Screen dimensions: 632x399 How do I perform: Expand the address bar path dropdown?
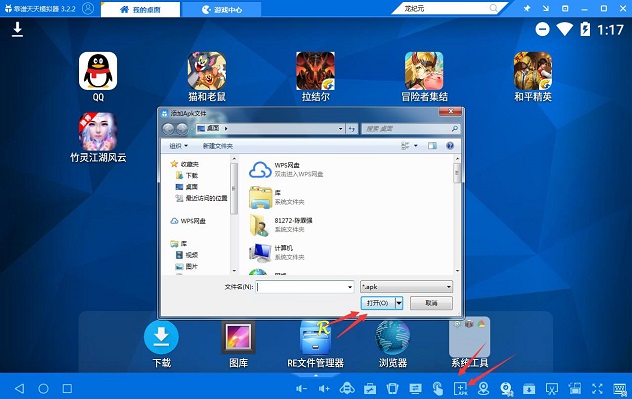click(x=341, y=129)
